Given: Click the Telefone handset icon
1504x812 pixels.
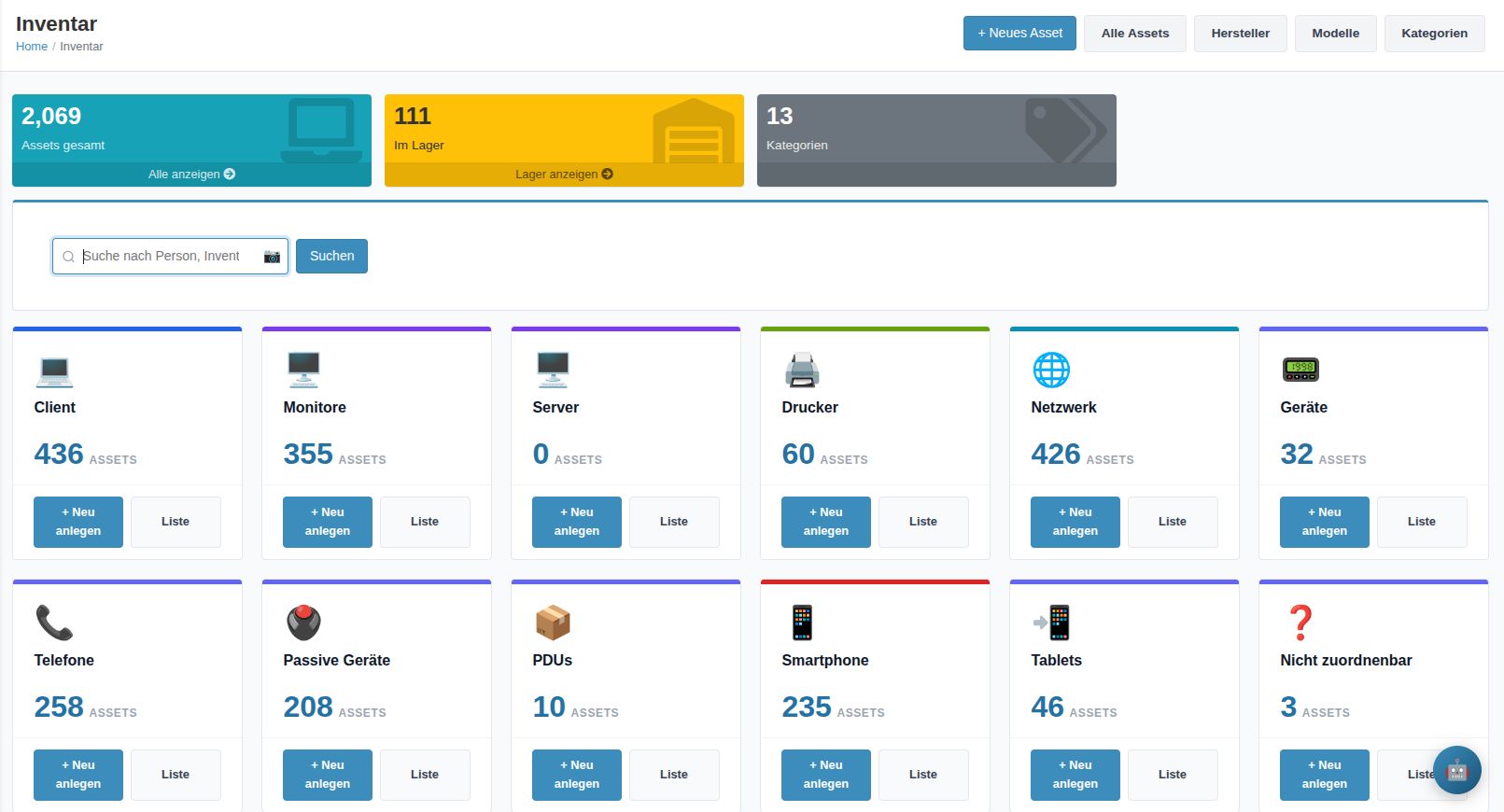Looking at the screenshot, I should point(54,623).
